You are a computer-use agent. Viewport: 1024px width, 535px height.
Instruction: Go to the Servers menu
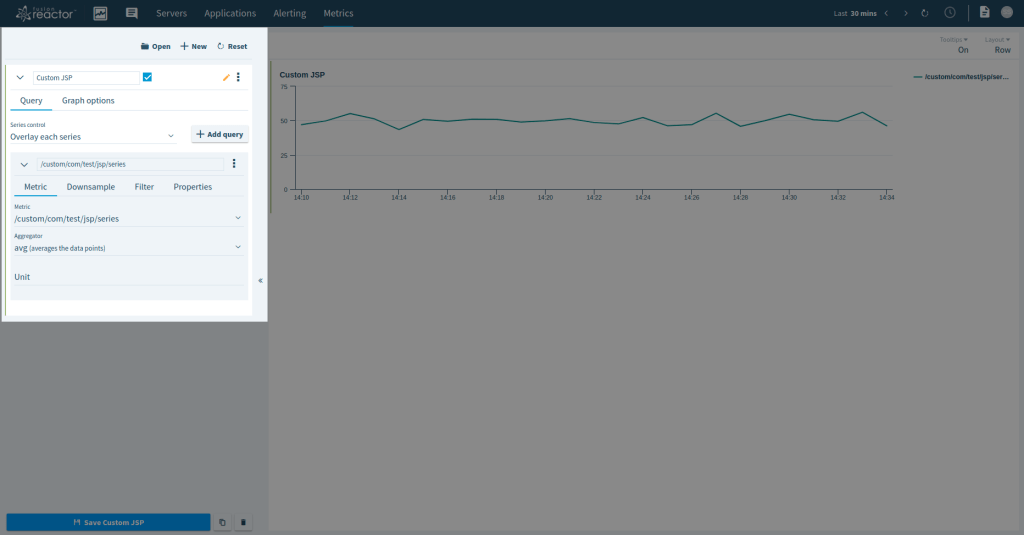(171, 13)
